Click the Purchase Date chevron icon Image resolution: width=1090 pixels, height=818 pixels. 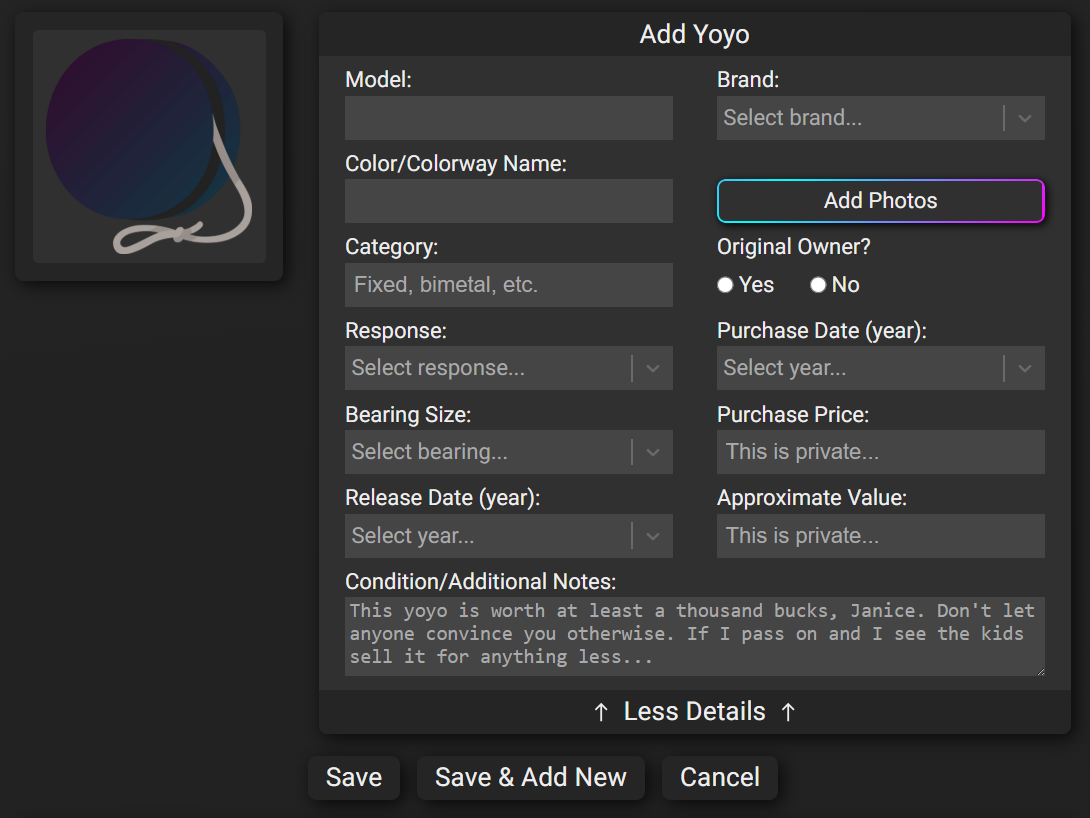click(1025, 368)
